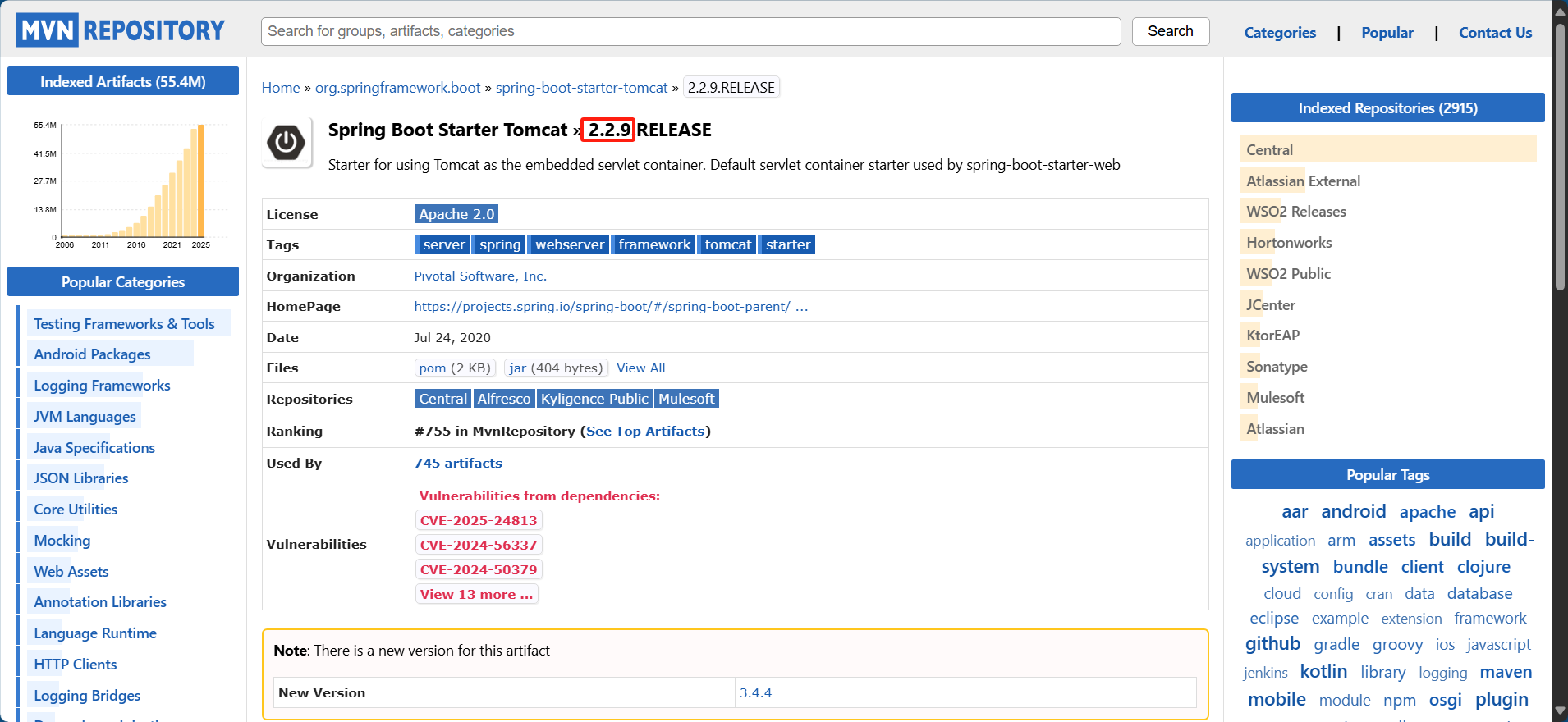Open the Contact Us page
The height and width of the screenshot is (722, 1568).
(1495, 33)
